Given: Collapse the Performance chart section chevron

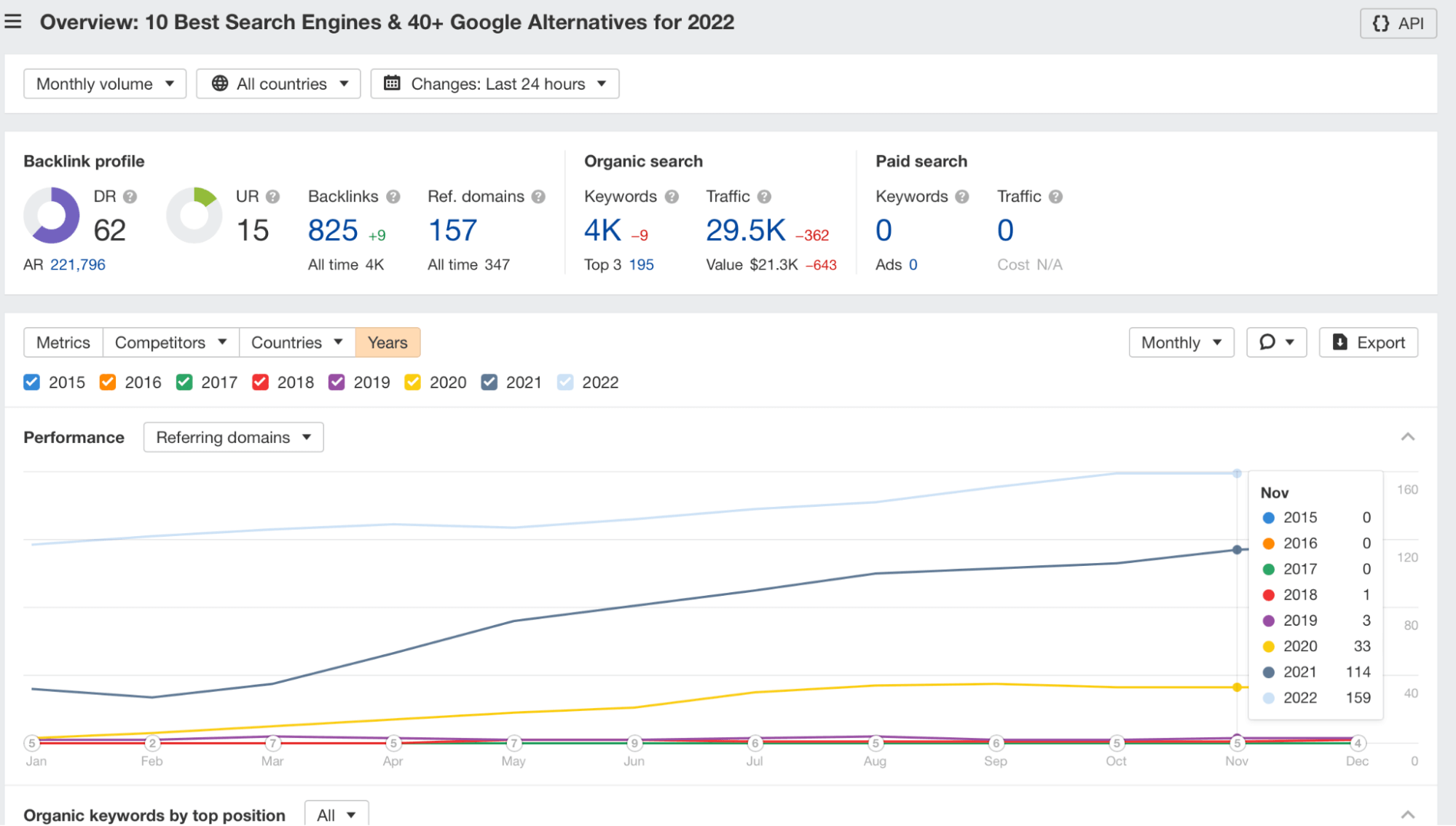Looking at the screenshot, I should click(x=1407, y=437).
